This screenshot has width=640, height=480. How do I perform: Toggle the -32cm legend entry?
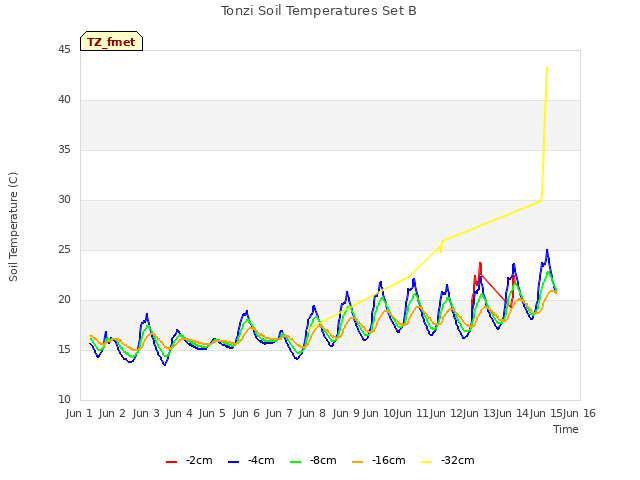[448, 461]
